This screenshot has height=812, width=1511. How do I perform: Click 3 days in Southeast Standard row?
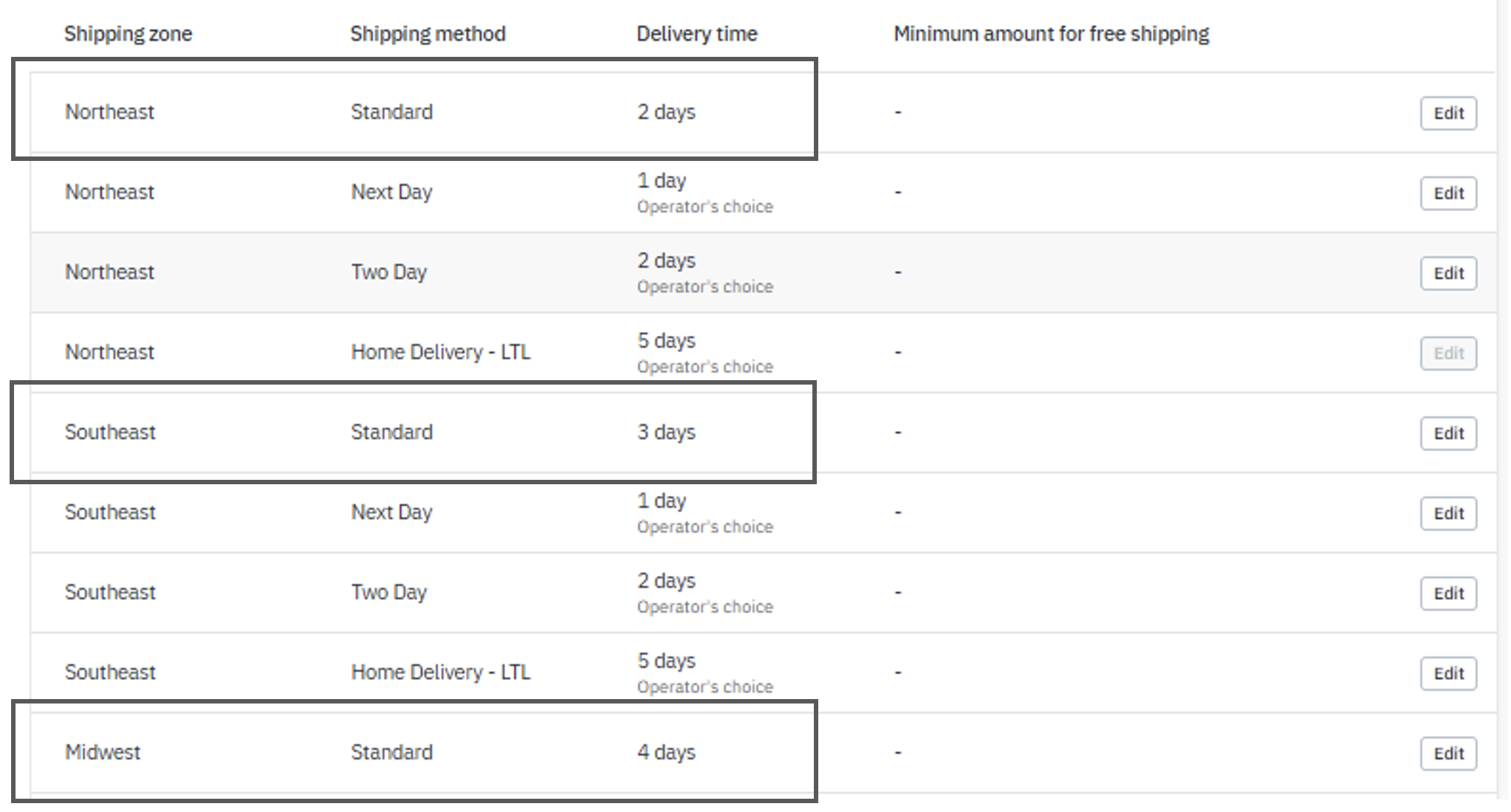pyautogui.click(x=666, y=432)
